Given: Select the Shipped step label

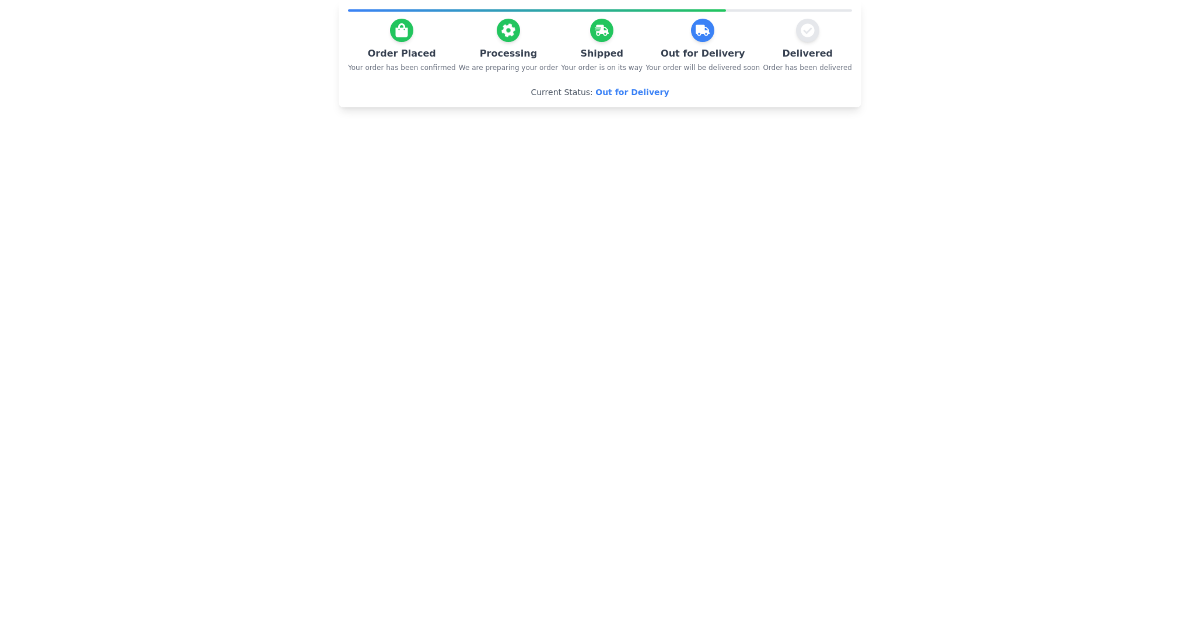Looking at the screenshot, I should coord(601,53).
